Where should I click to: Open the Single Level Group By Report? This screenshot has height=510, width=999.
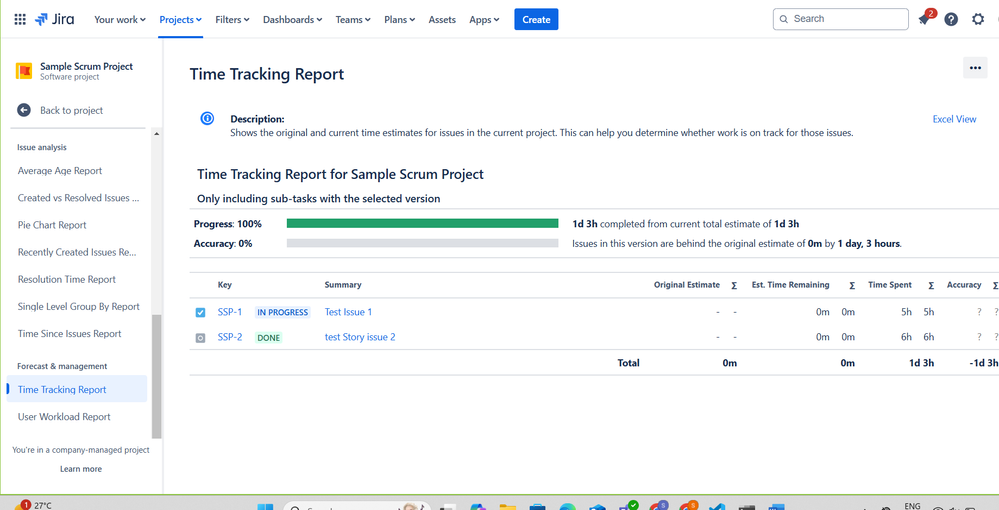[78, 307]
